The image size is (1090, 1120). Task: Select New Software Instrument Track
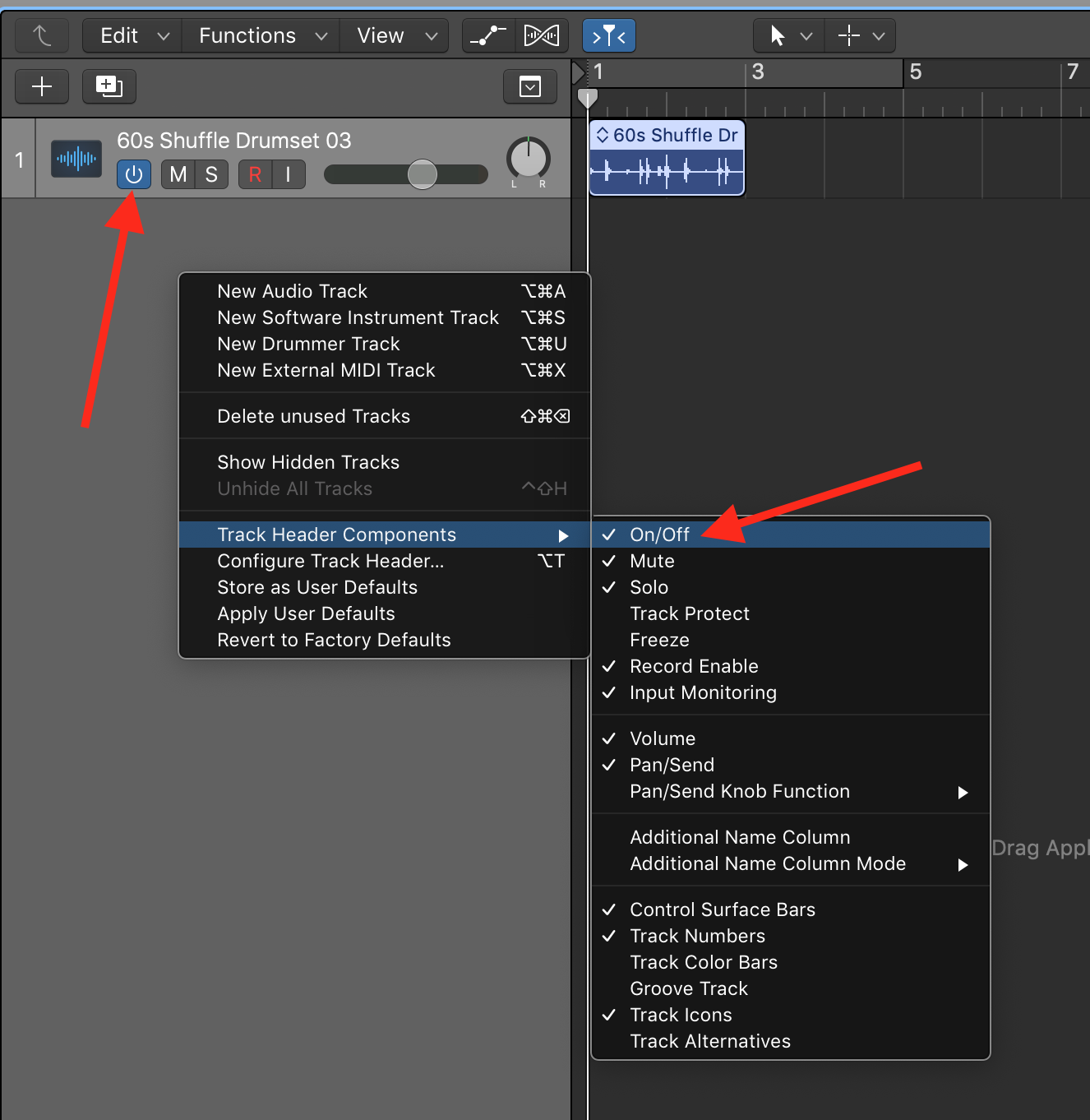[x=358, y=317]
